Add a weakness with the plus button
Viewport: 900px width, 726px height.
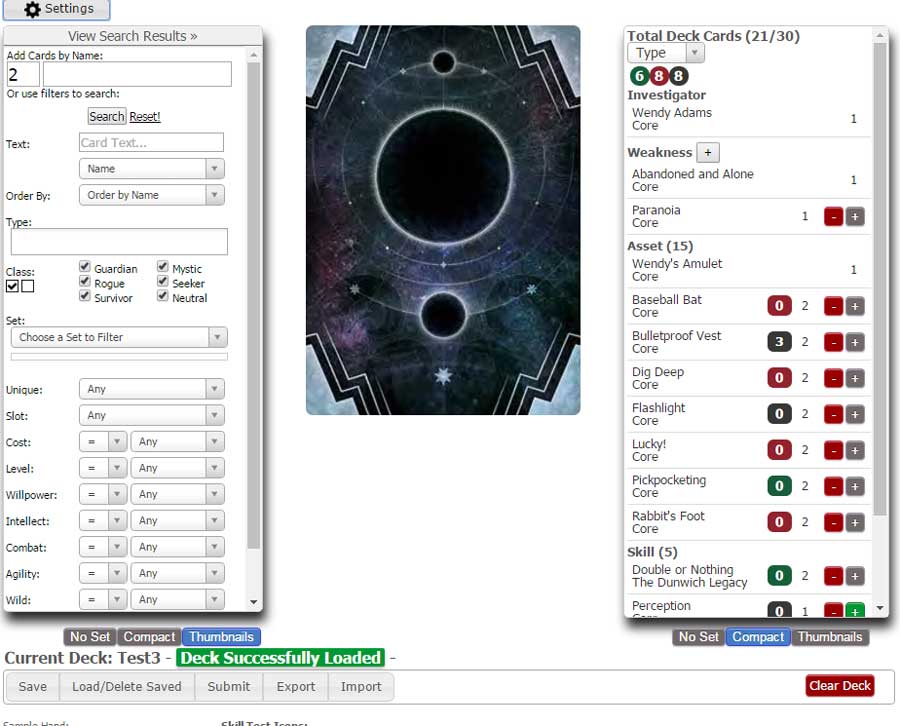[x=708, y=153]
